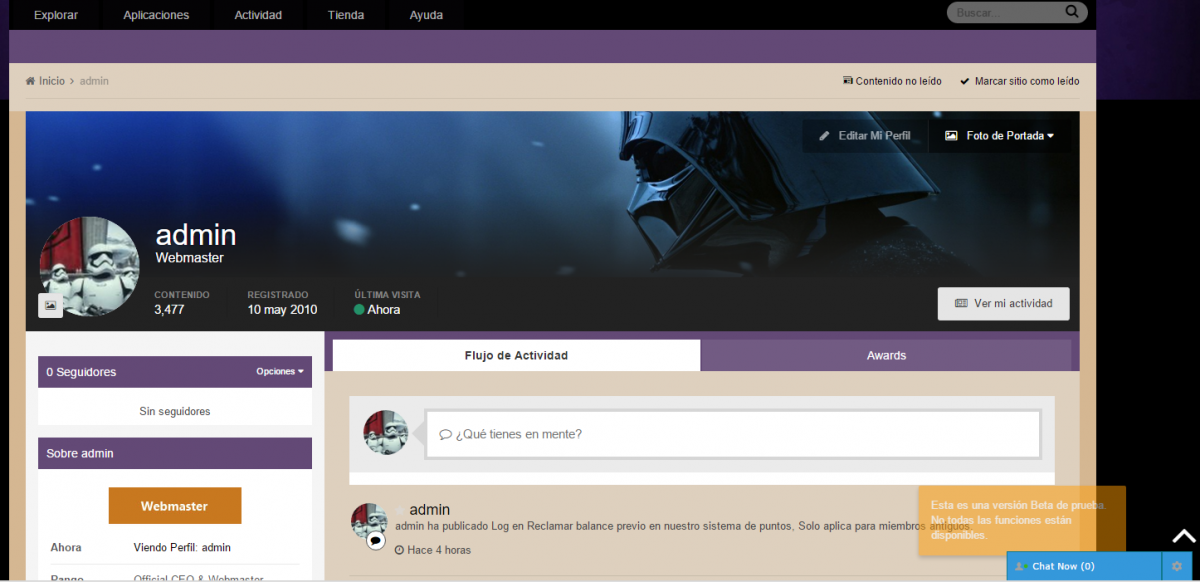Click the Sobre admin panel header
This screenshot has height=582, width=1200.
(175, 453)
